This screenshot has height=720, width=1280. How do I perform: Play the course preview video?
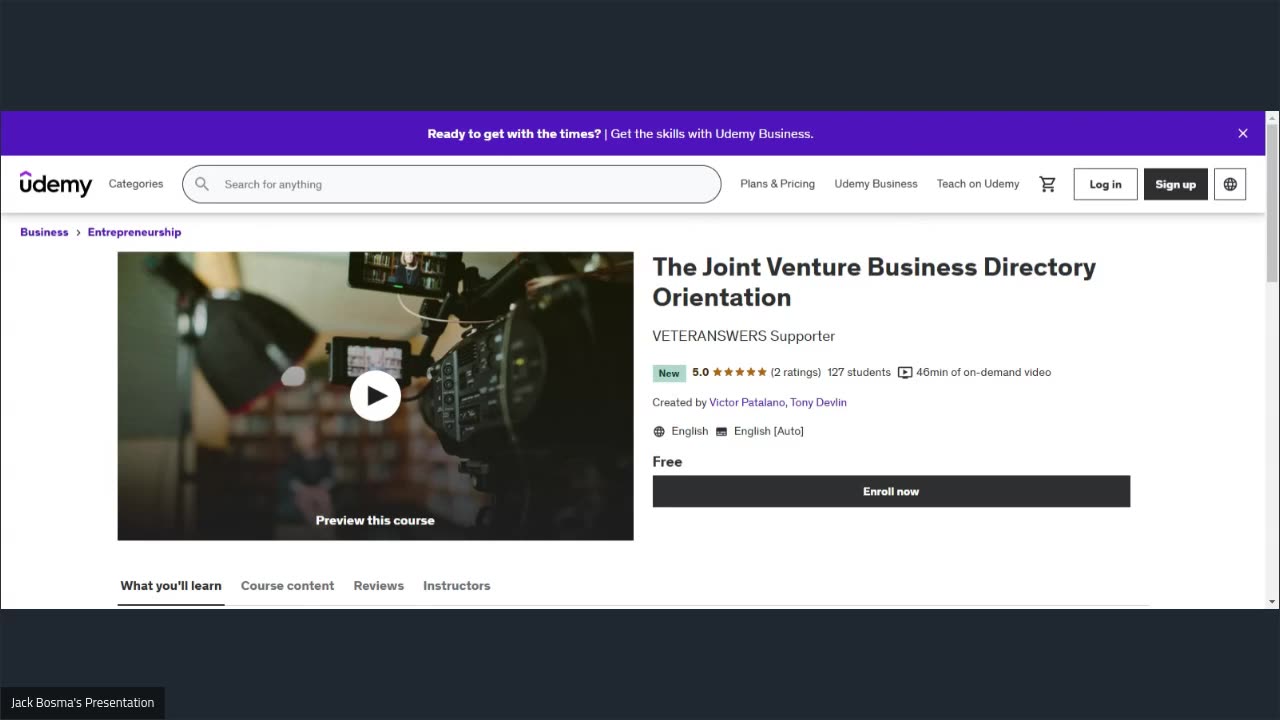coord(375,396)
